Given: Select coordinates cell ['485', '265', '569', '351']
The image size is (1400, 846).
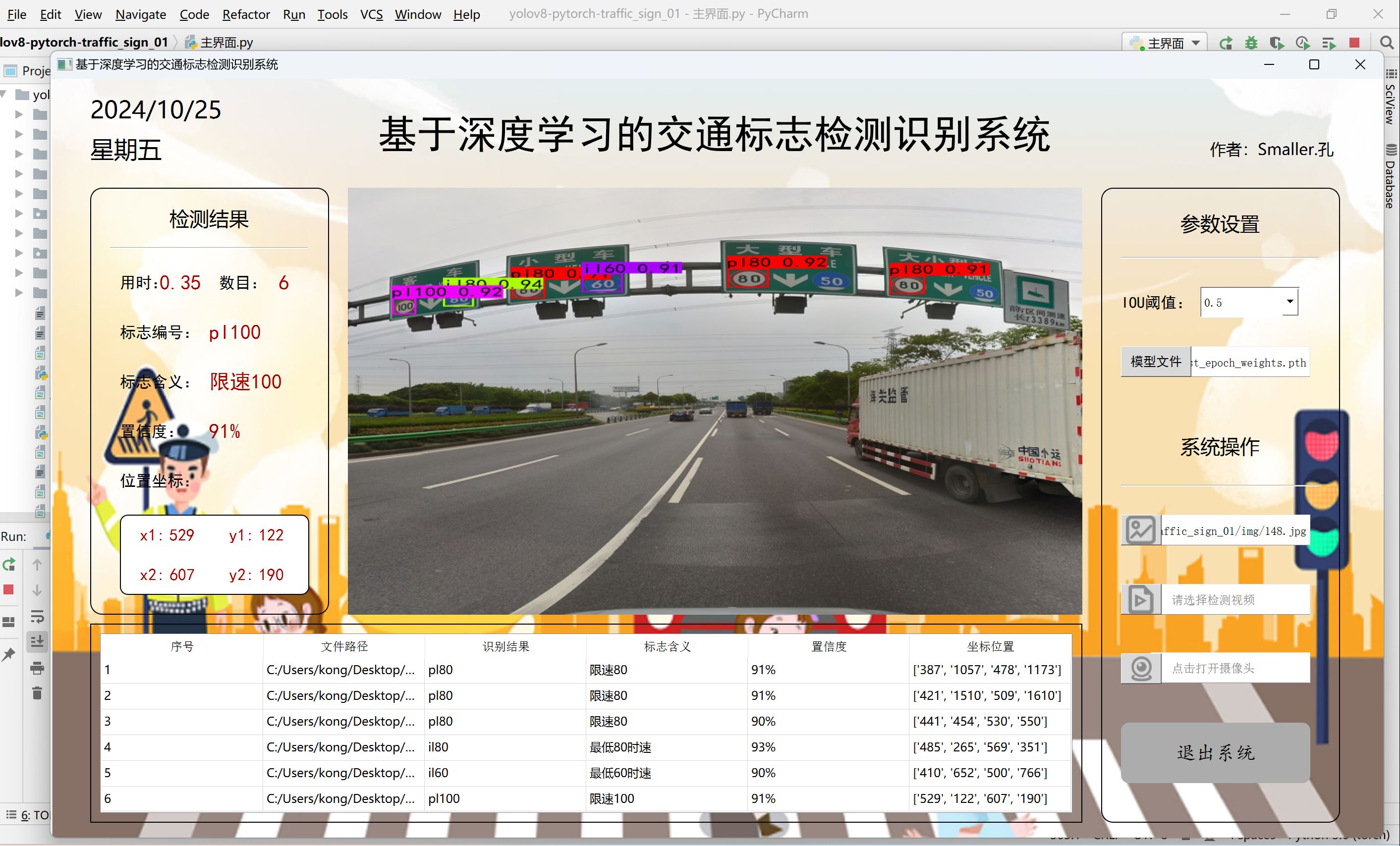Looking at the screenshot, I should (x=990, y=747).
